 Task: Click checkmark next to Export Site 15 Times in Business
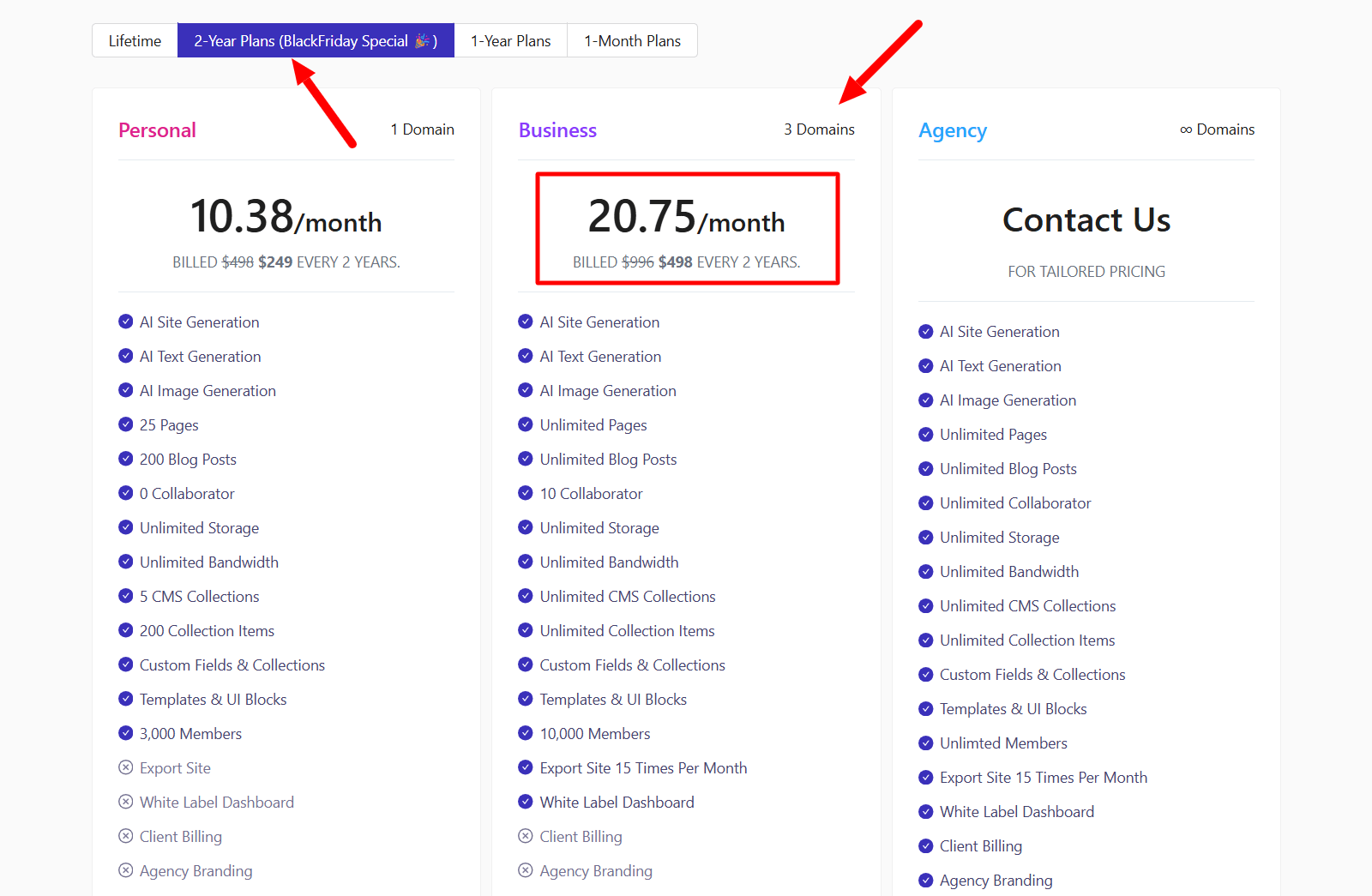[526, 767]
